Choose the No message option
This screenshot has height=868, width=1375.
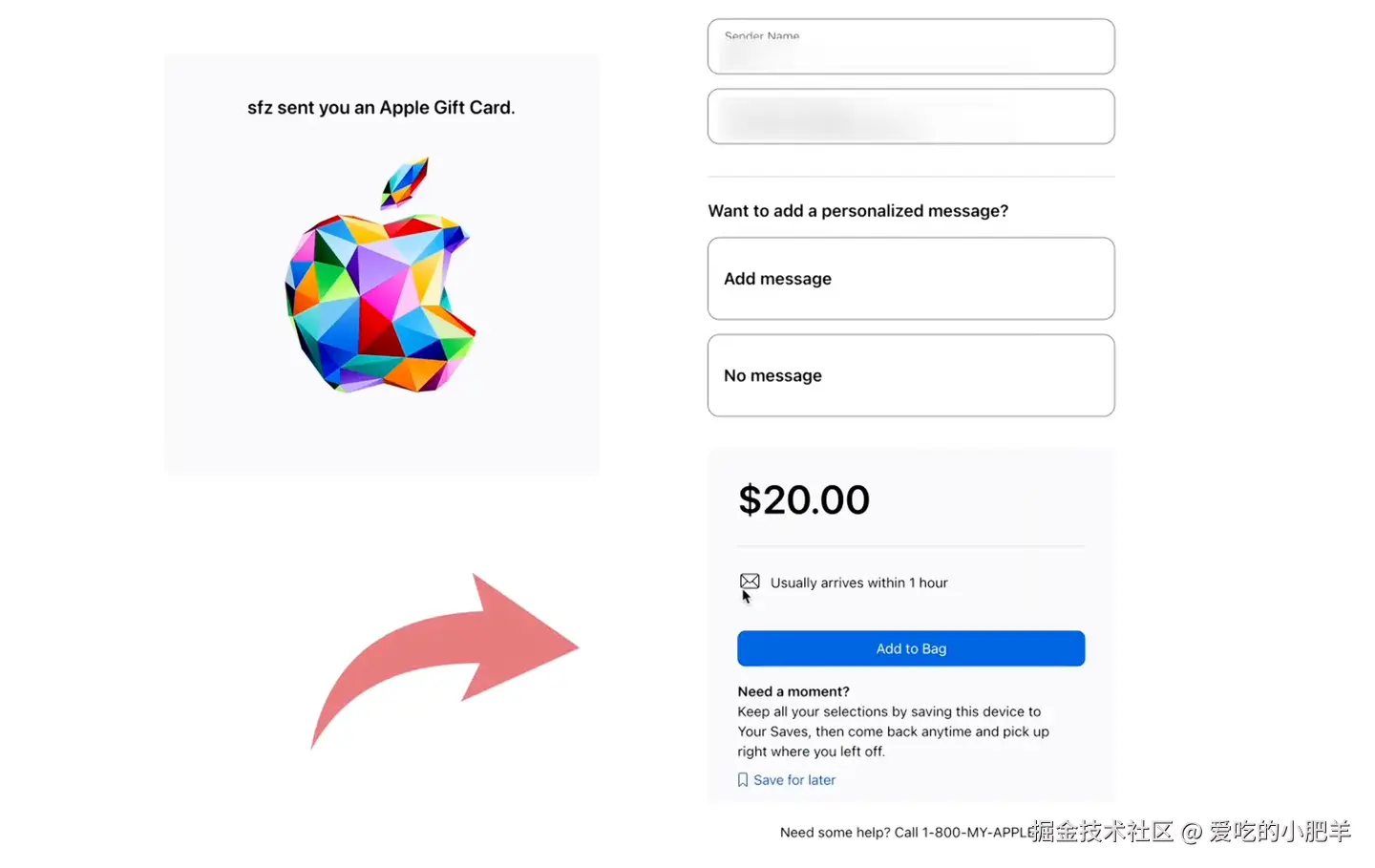point(911,375)
